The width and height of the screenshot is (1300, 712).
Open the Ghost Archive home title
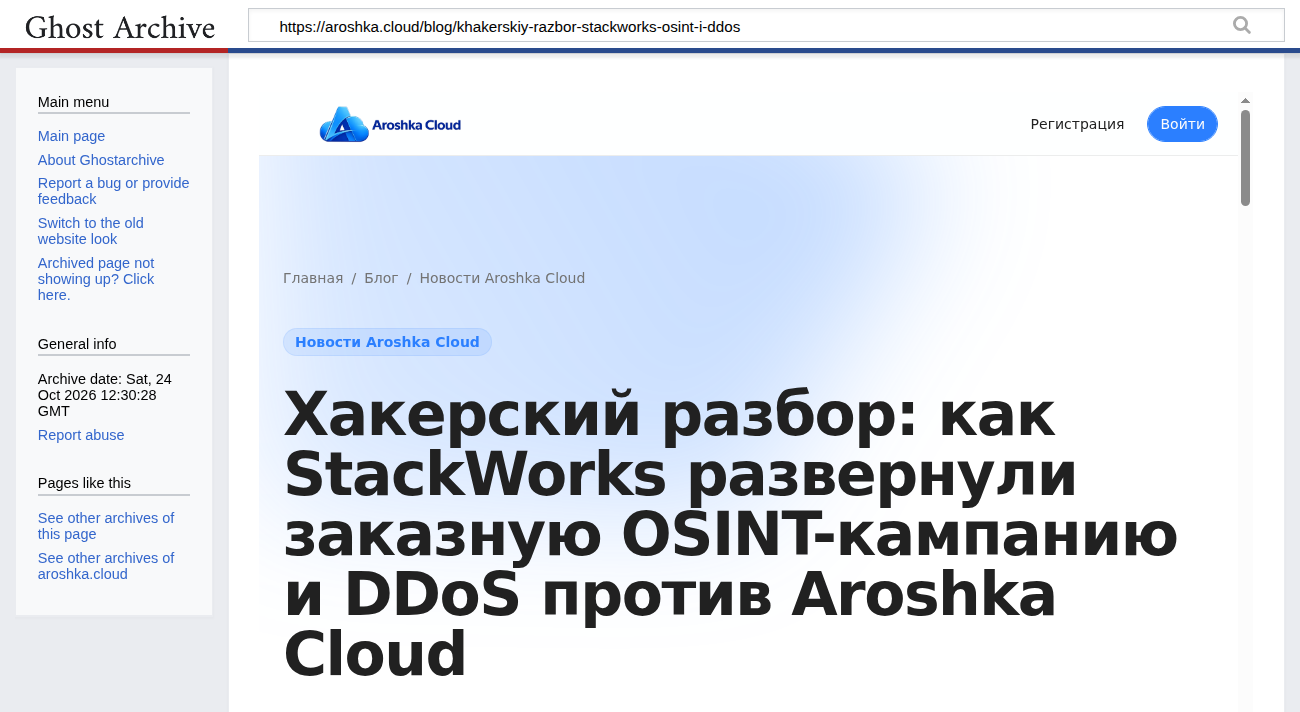pos(120,27)
